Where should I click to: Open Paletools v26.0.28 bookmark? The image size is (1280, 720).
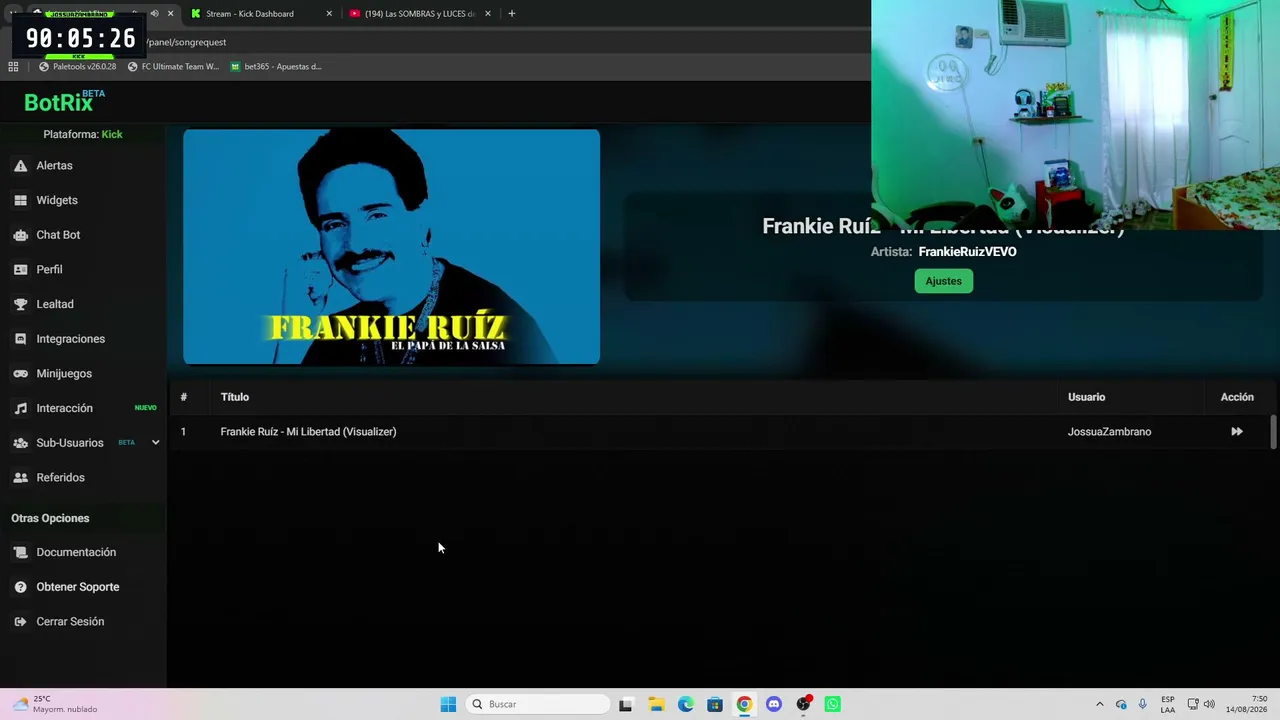click(78, 67)
